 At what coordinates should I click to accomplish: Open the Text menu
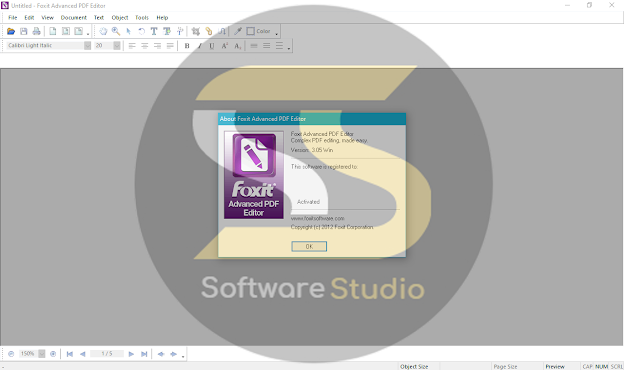point(99,18)
